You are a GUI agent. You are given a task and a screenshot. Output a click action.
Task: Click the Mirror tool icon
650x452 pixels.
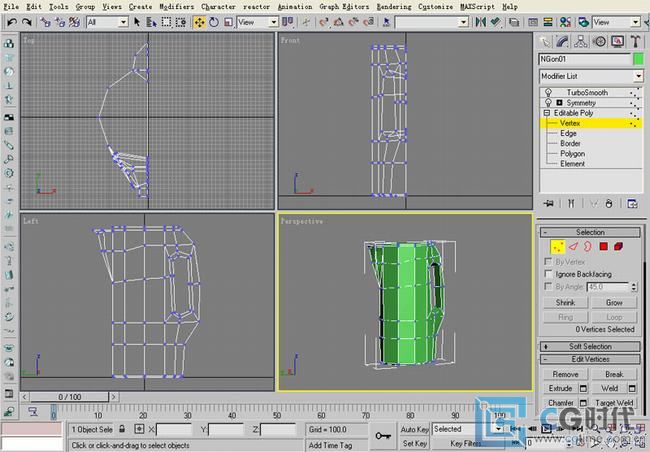[x=480, y=22]
